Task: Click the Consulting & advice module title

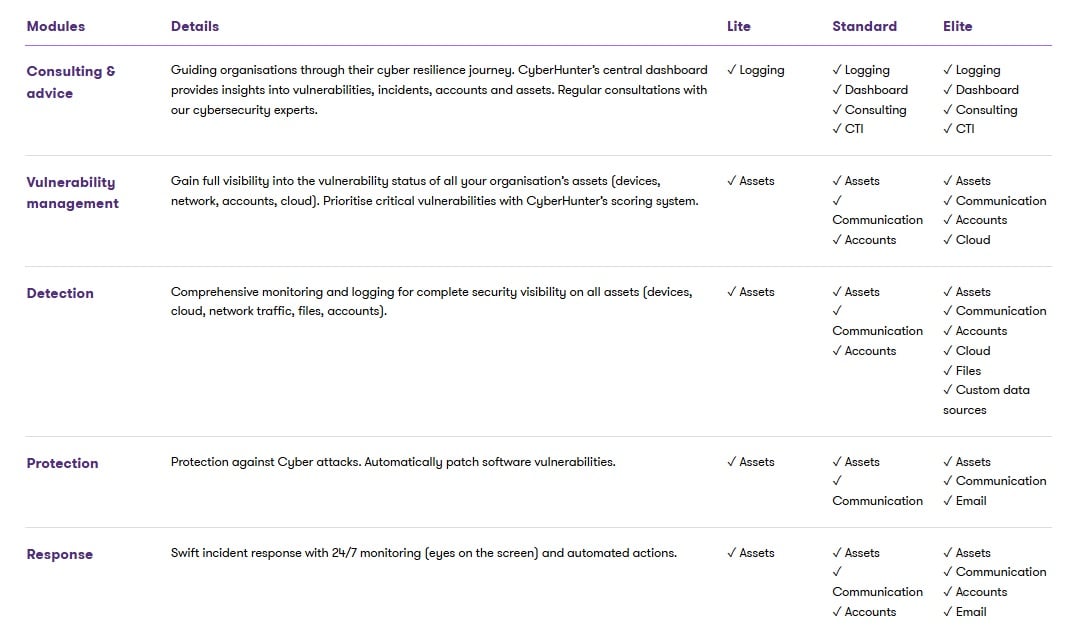Action: [x=71, y=82]
